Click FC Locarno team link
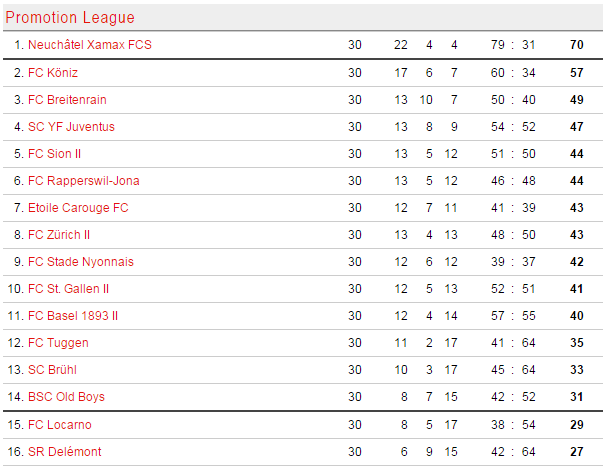The height and width of the screenshot is (471, 611). (x=60, y=425)
